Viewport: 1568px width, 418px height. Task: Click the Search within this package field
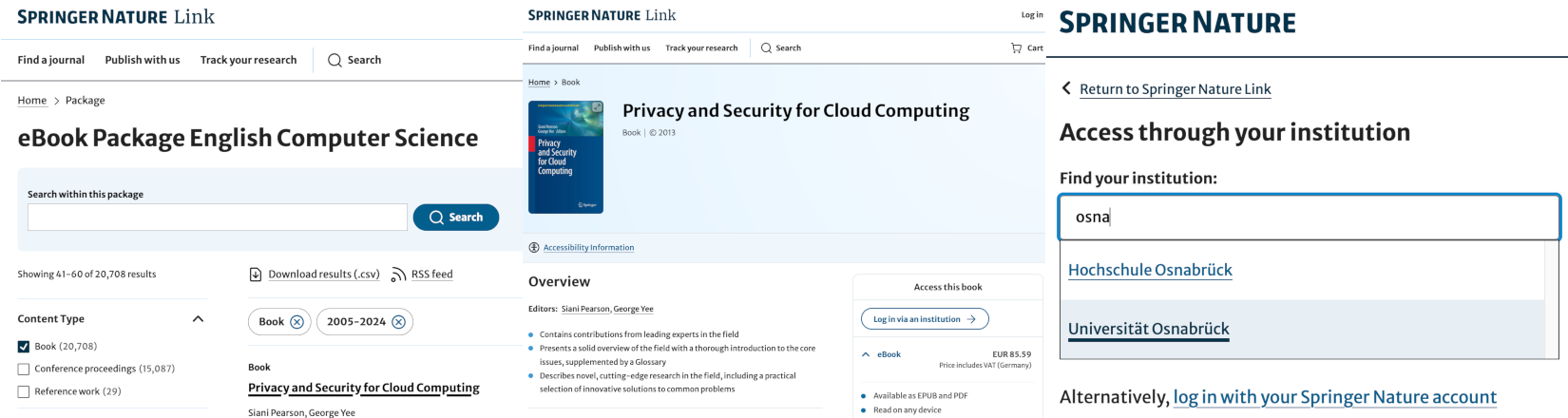(217, 218)
